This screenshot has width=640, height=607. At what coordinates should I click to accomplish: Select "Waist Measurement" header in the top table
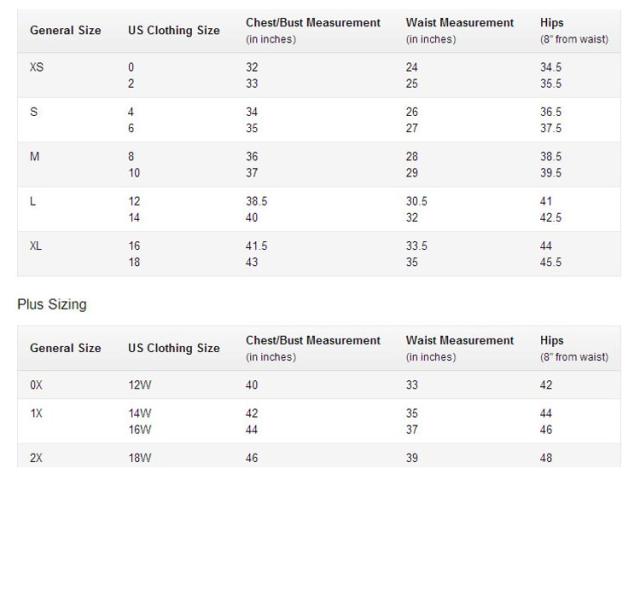459,23
